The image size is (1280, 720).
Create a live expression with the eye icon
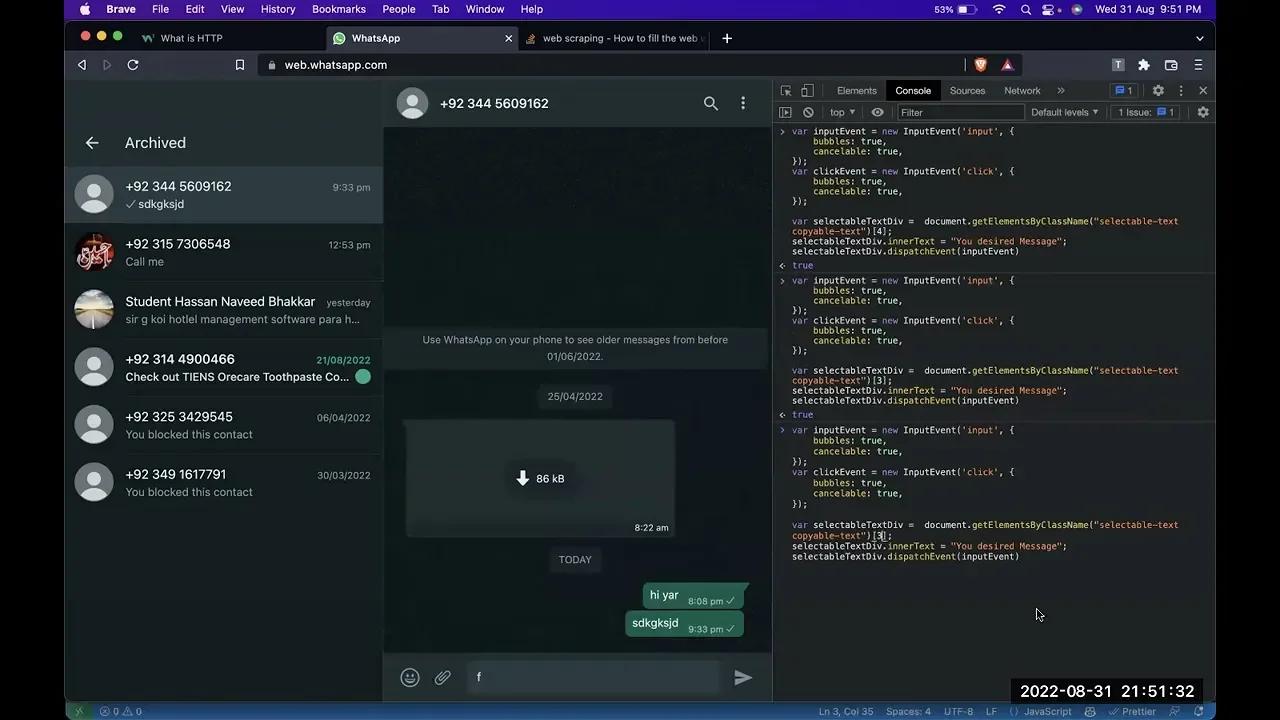pos(877,112)
